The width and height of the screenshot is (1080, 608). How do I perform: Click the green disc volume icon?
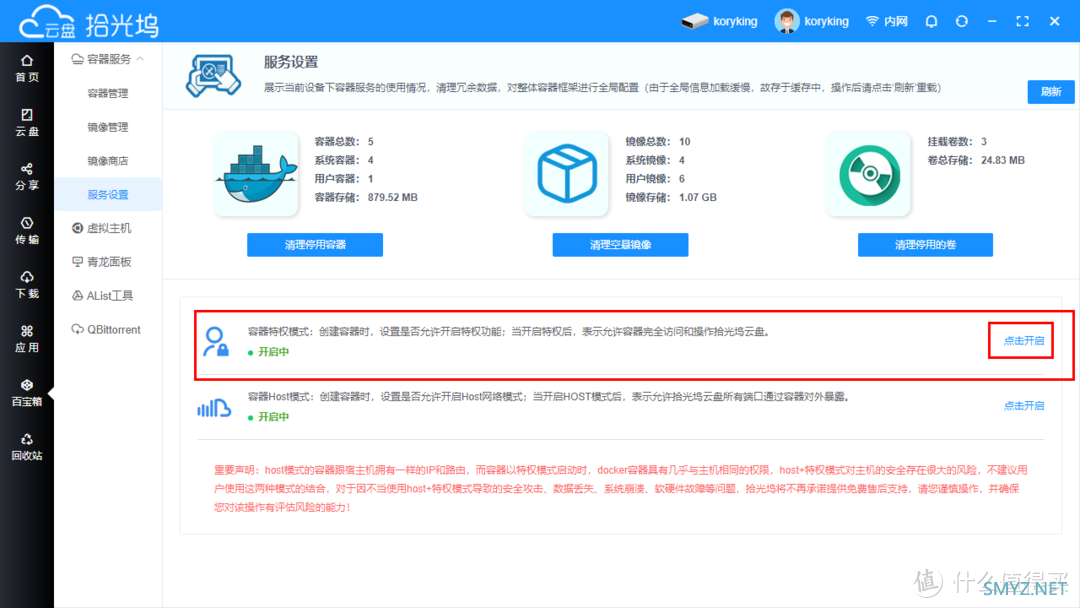click(869, 175)
